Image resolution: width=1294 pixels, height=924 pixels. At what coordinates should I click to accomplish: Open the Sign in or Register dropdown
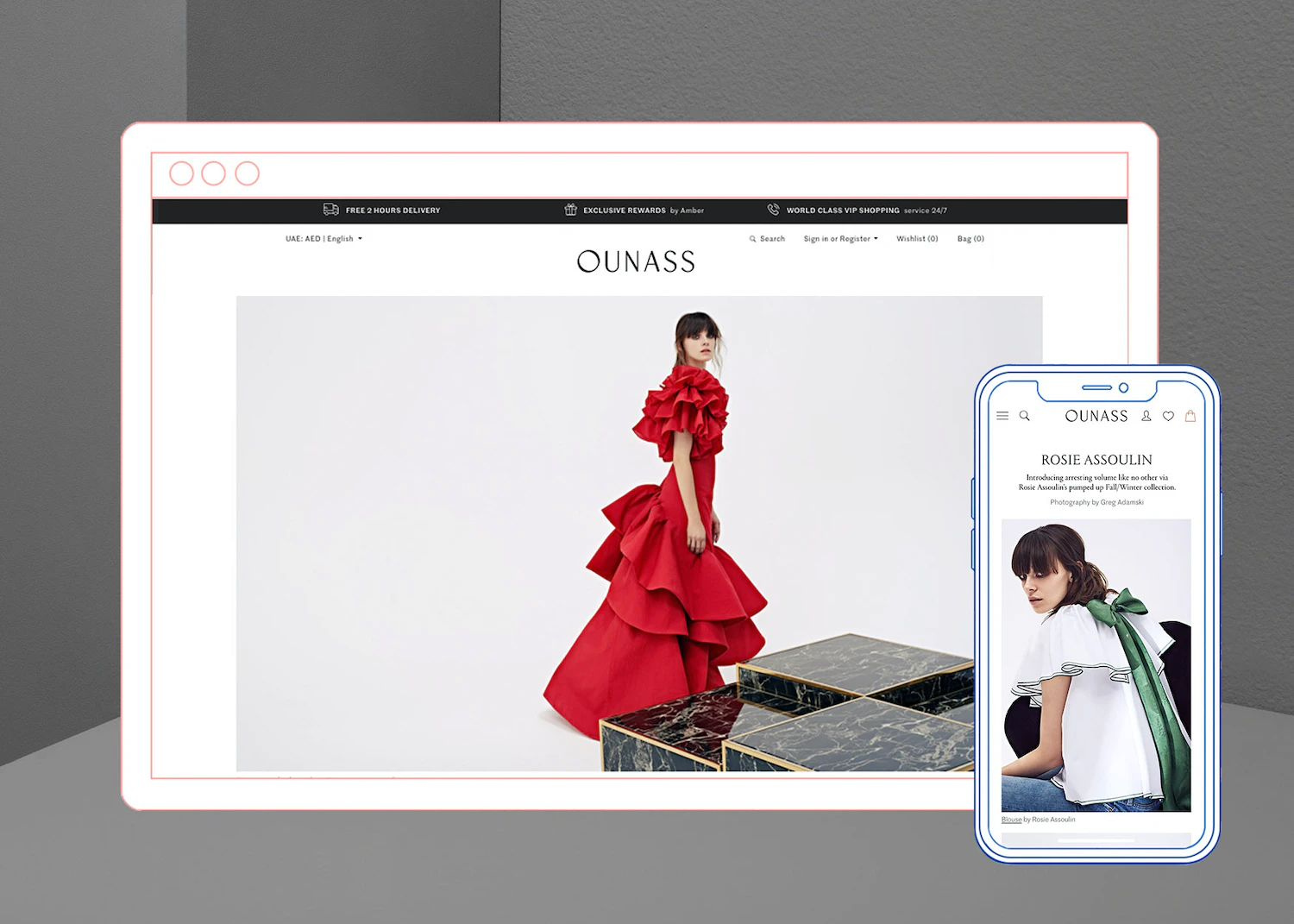point(840,239)
